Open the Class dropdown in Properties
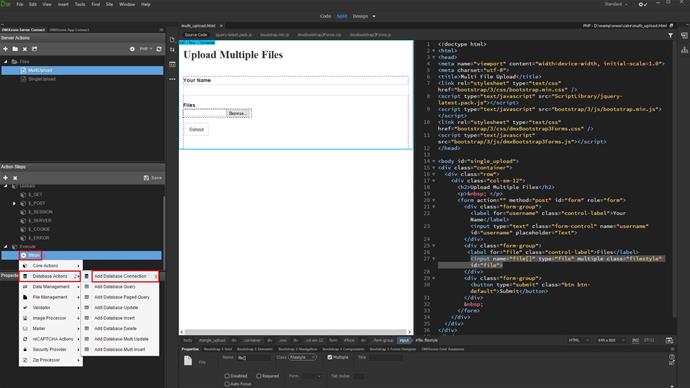Image resolution: width=690 pixels, height=388 pixels. (302, 357)
